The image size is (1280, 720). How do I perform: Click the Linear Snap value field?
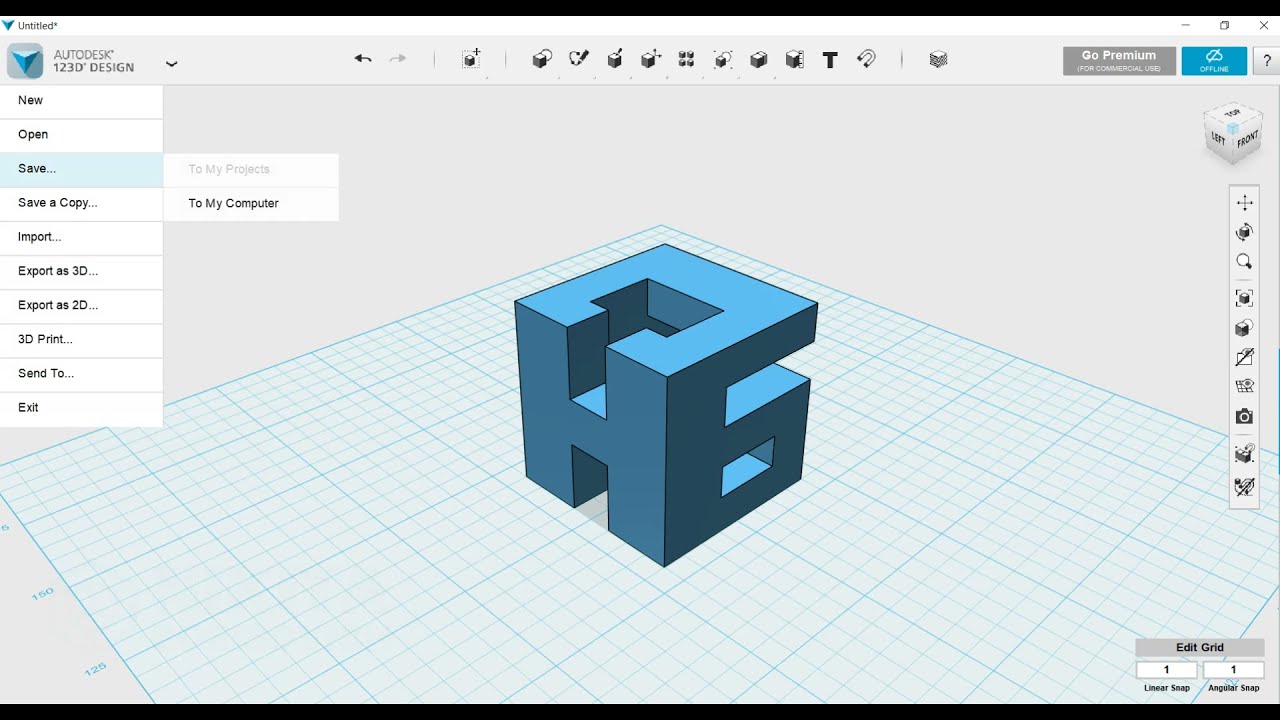tap(1166, 670)
